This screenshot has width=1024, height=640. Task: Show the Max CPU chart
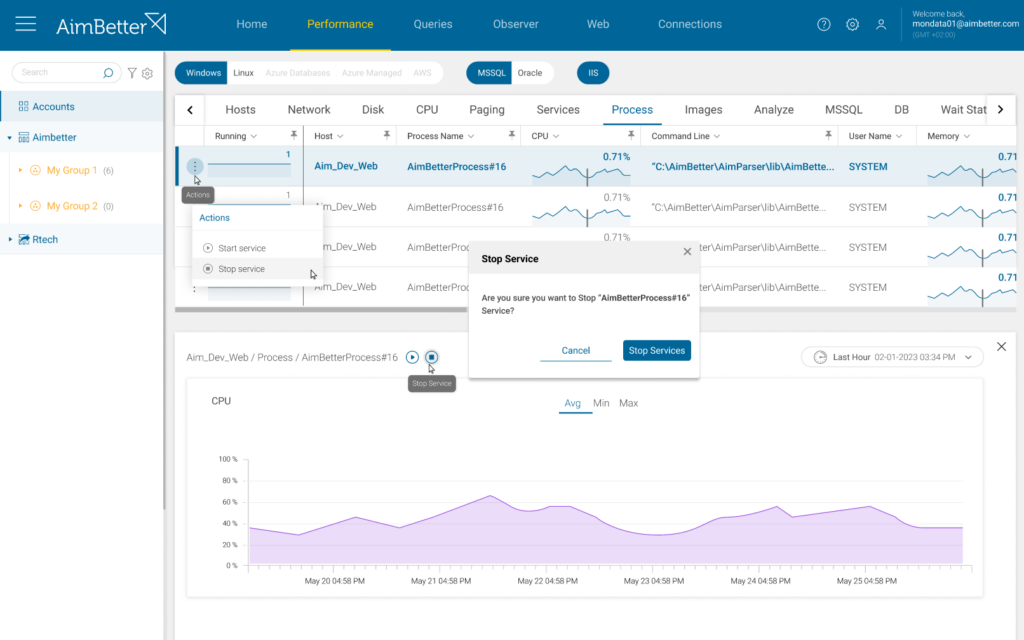point(628,403)
